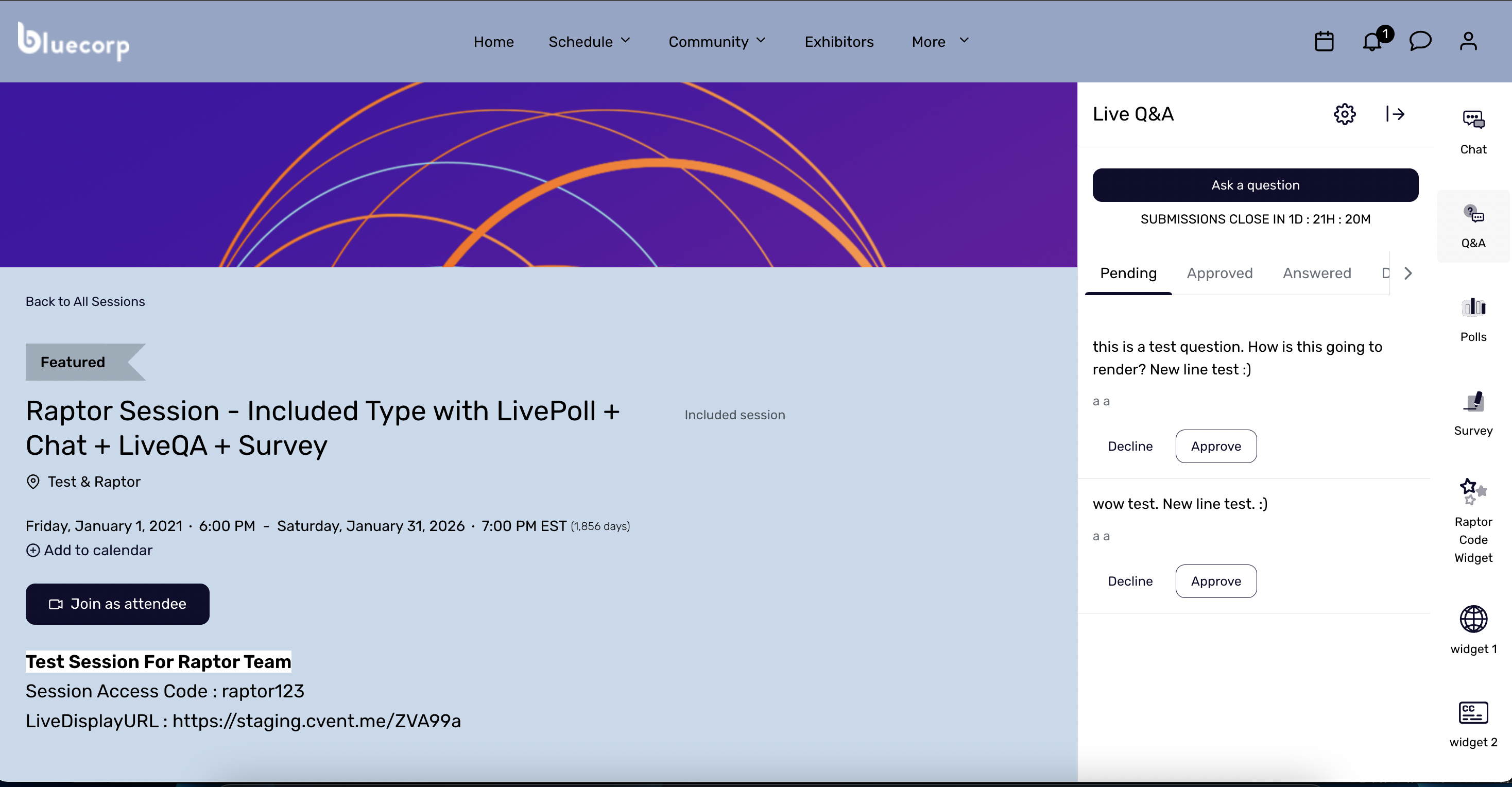Click the bluecorp logo
Viewport: 1512px width, 787px height.
tap(73, 41)
